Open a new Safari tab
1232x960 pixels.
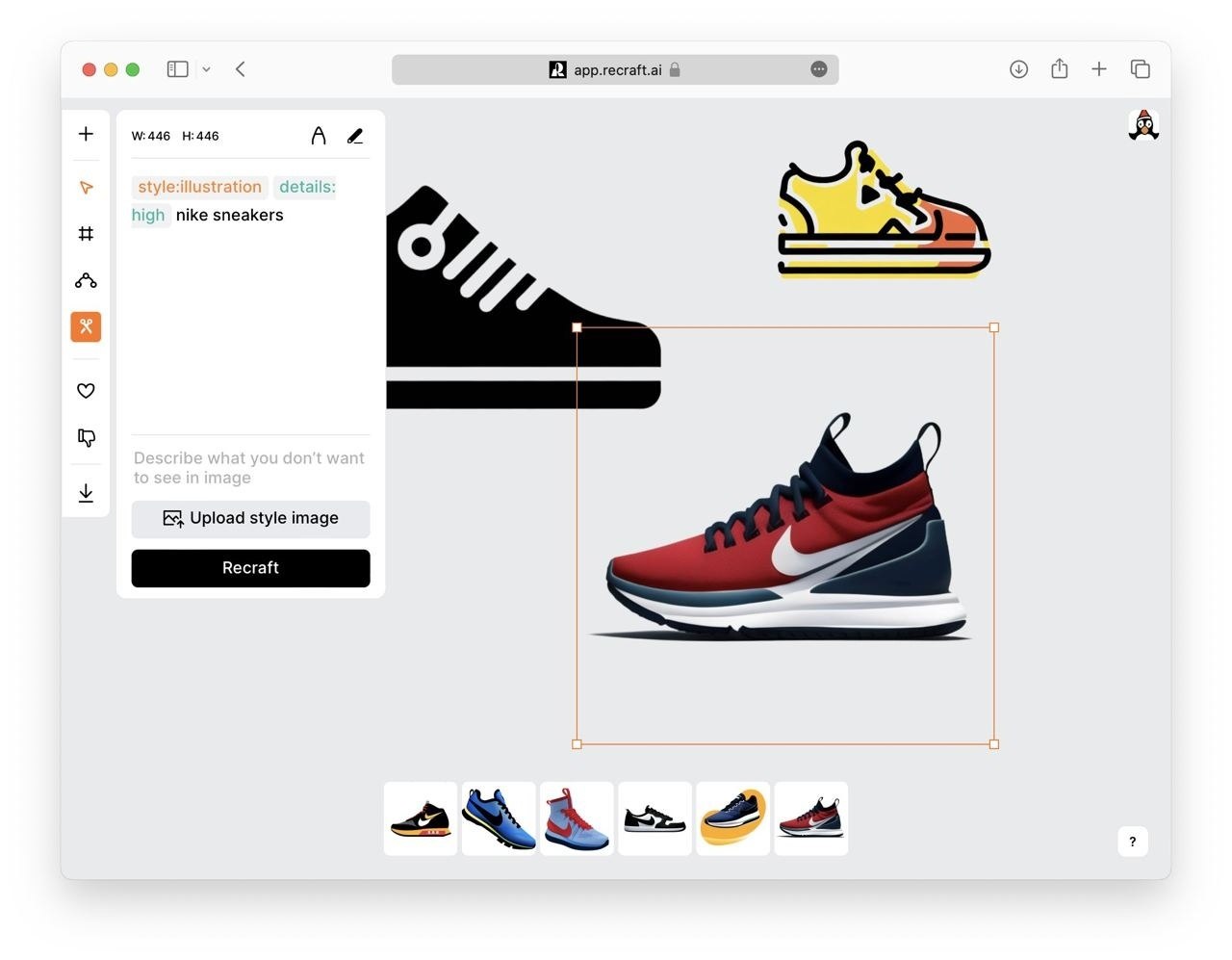(x=1099, y=69)
